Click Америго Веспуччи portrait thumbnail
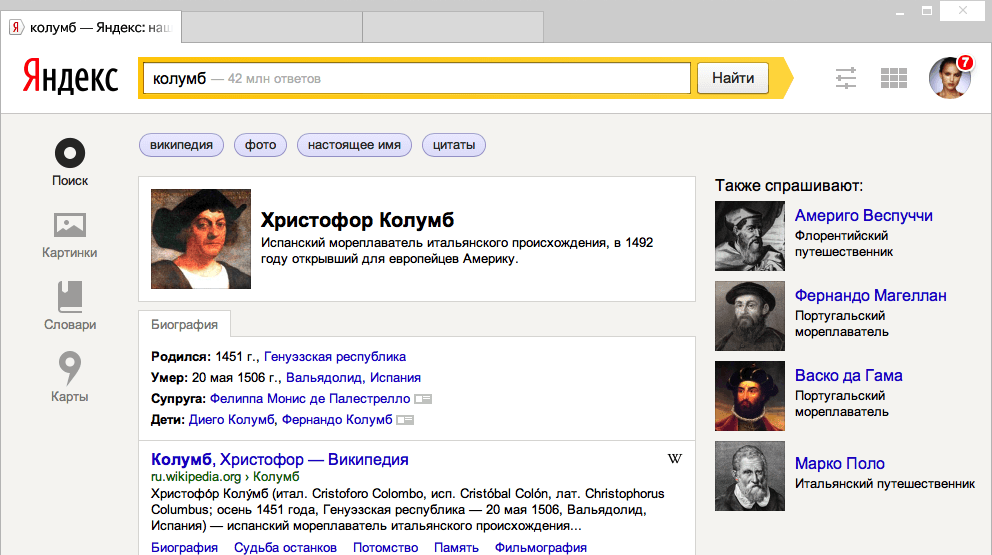 tap(750, 236)
